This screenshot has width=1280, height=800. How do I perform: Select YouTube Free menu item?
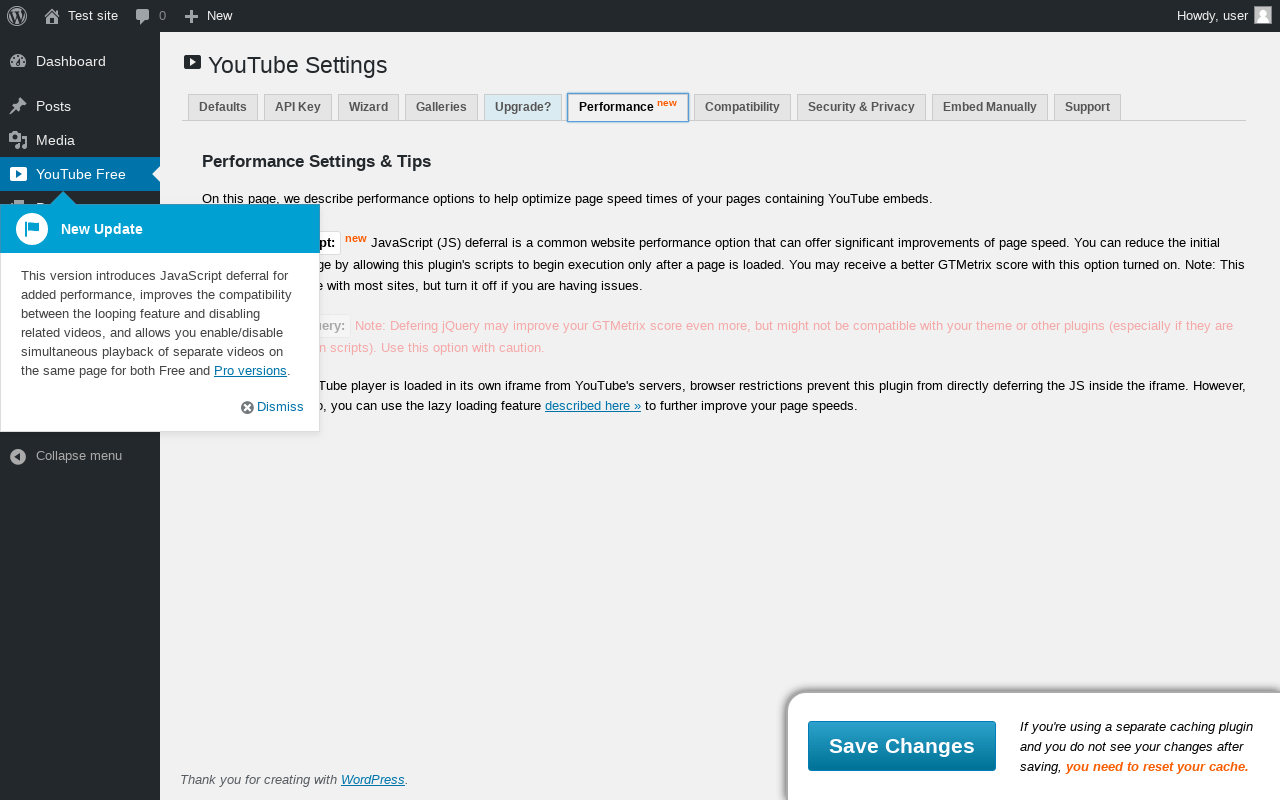pos(80,174)
